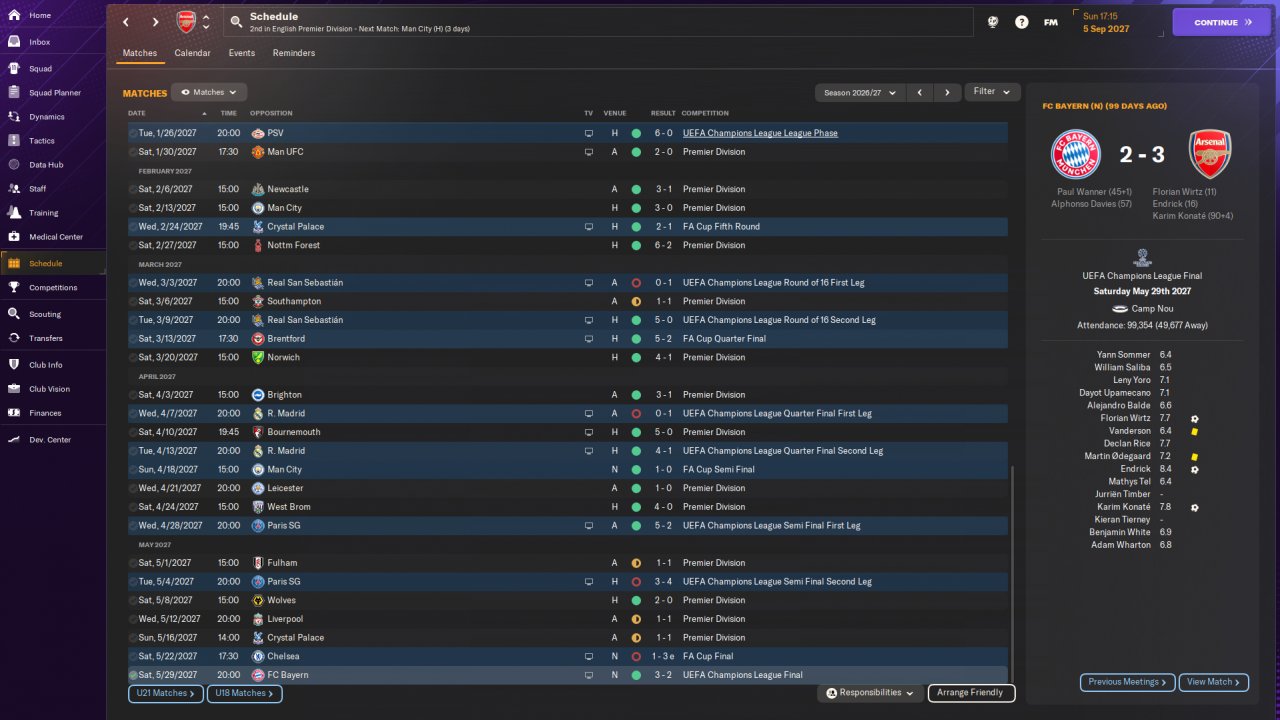Toggle the marker on the Liverpool row

[134, 619]
